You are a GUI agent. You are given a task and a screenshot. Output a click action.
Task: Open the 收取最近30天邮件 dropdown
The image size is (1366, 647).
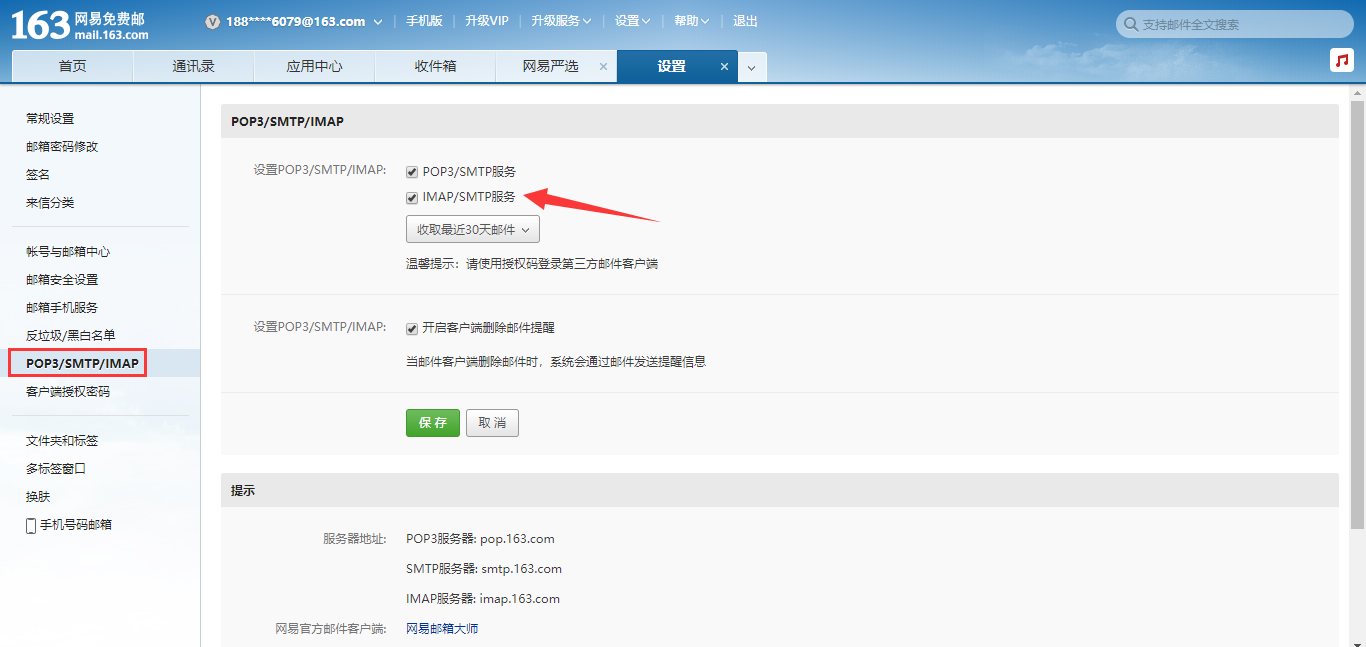tap(473, 229)
